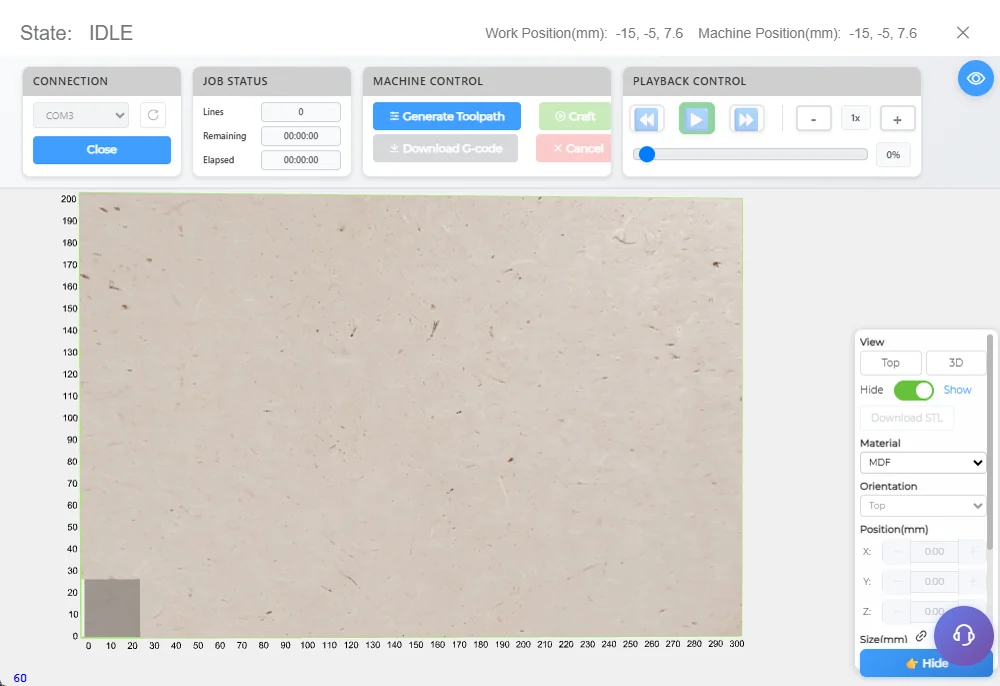Toggle the blue eye visibility button
1000x686 pixels.
976,78
